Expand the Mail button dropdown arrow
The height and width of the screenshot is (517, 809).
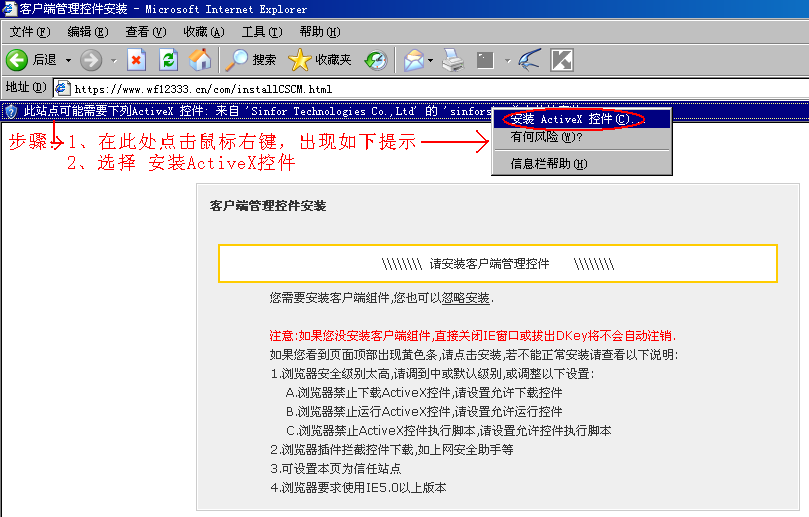click(430, 60)
